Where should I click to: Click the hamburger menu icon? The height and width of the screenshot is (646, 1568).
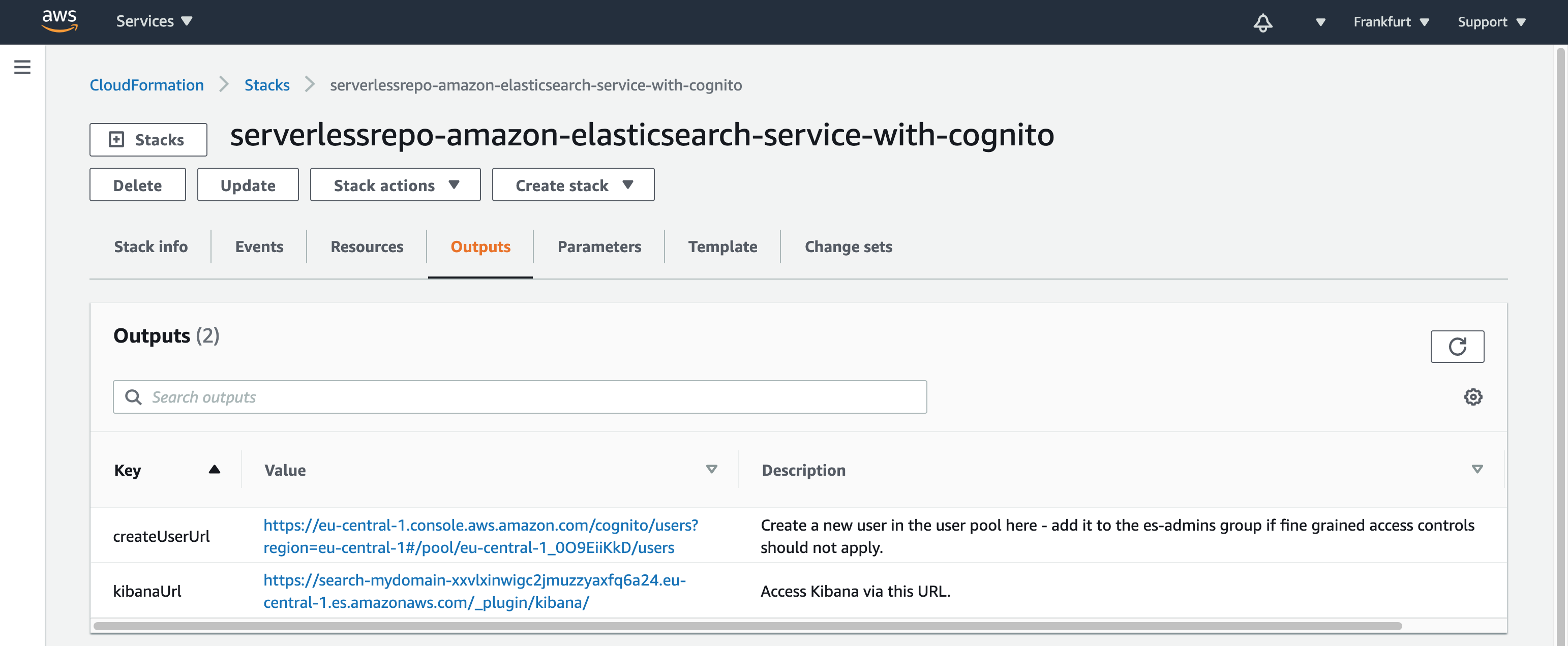tap(22, 67)
